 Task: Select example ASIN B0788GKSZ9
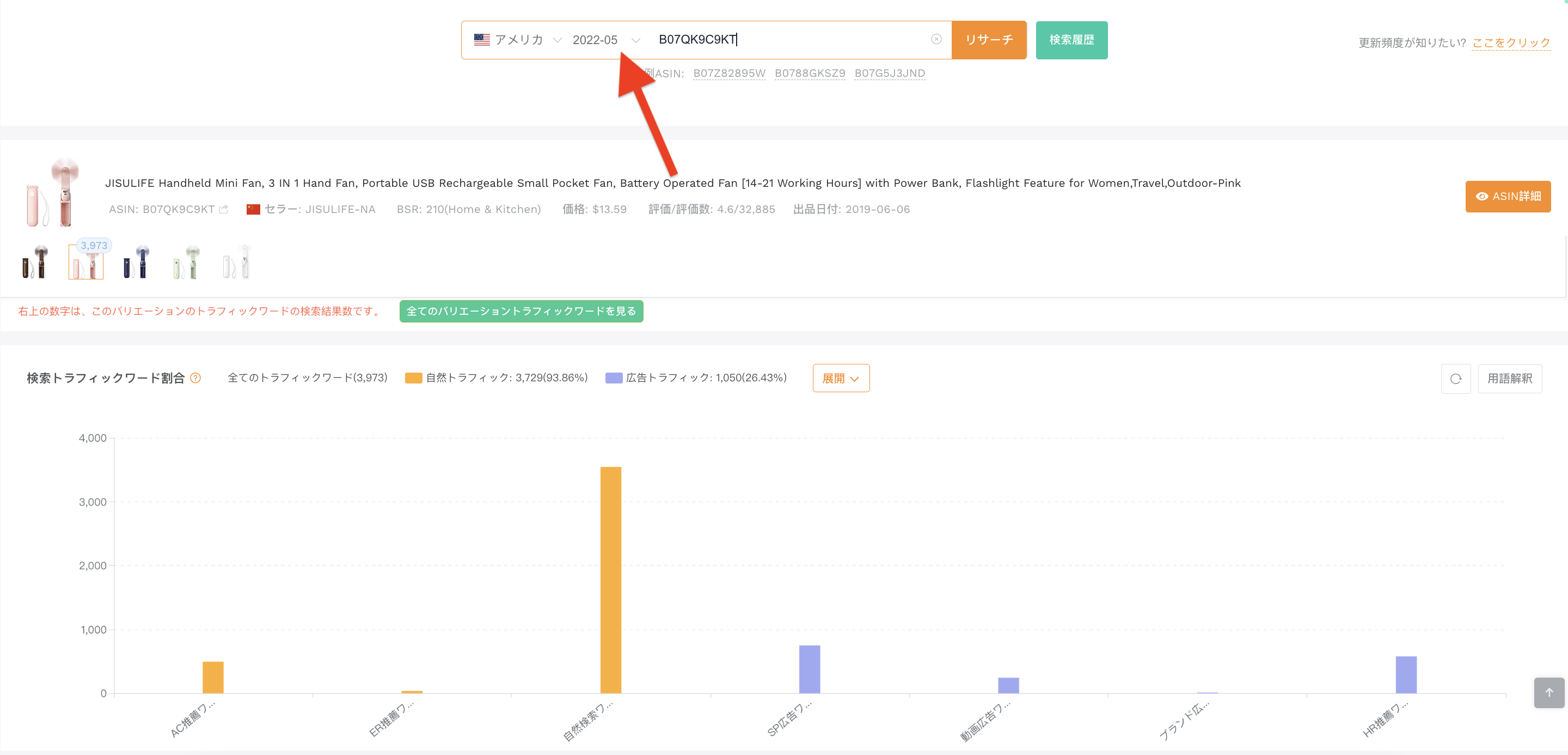coord(810,74)
